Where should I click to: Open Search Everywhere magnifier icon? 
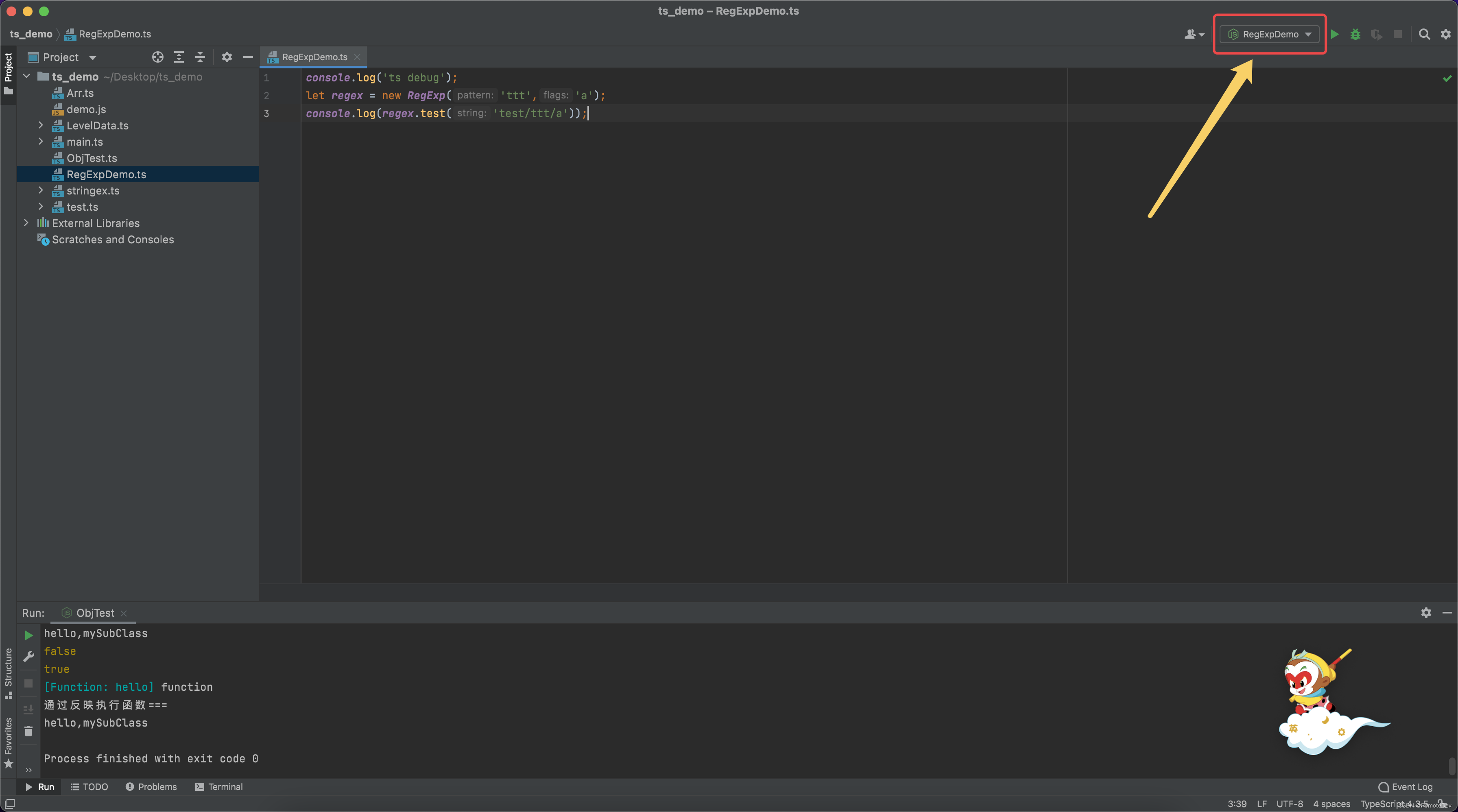(1424, 35)
